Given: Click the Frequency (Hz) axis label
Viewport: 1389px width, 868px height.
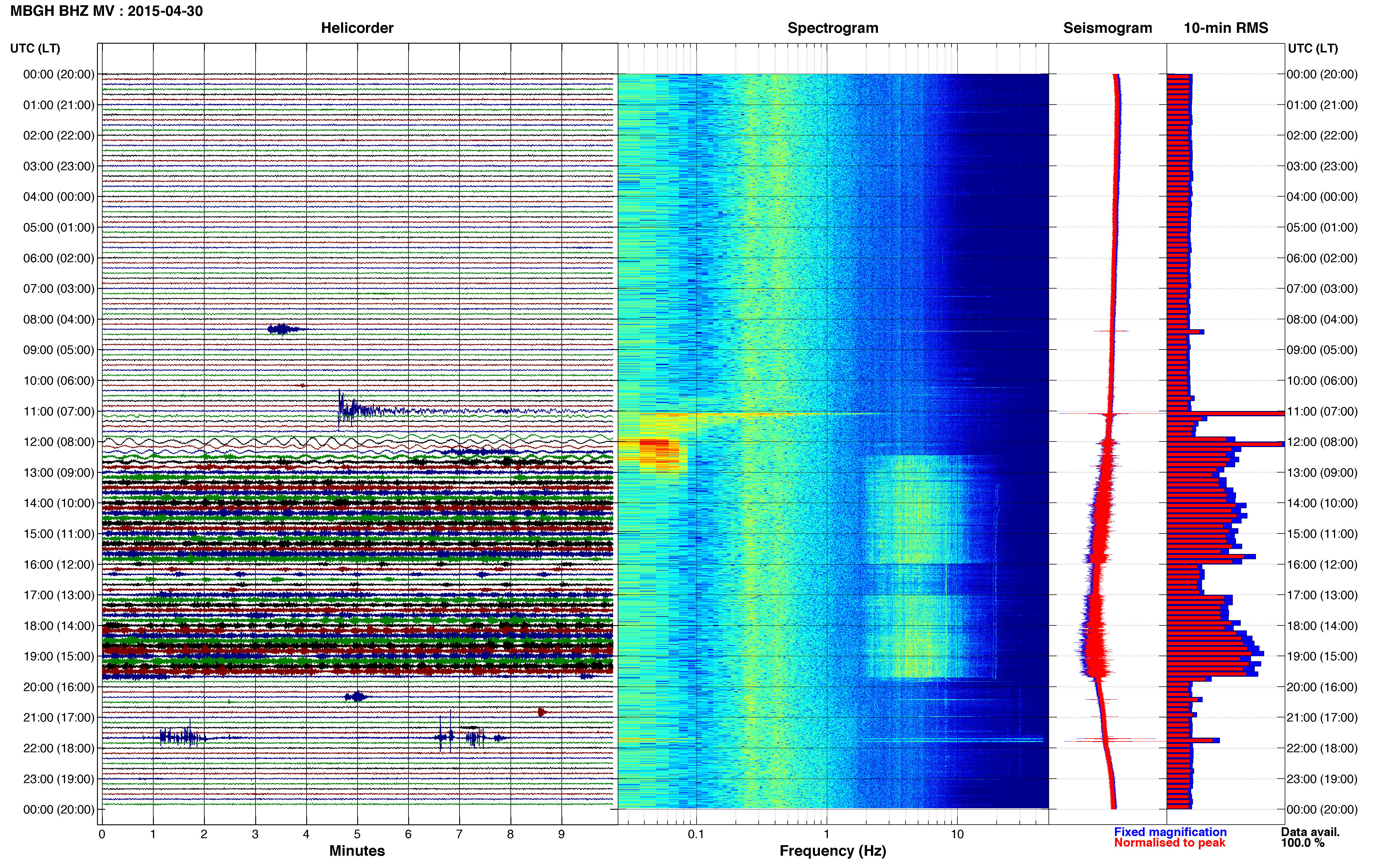Looking at the screenshot, I should [x=833, y=851].
